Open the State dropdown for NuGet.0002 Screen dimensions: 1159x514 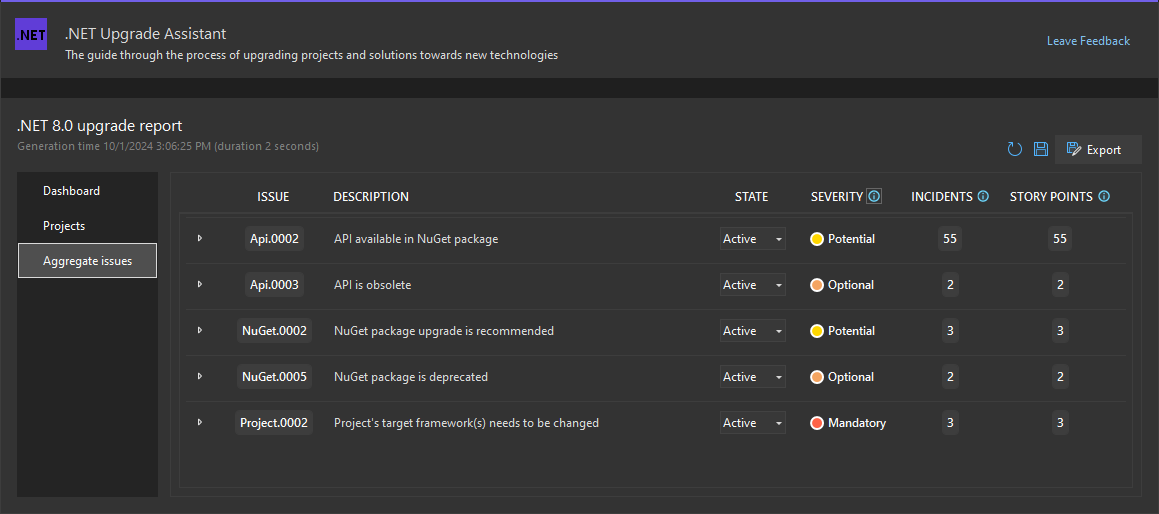click(x=752, y=331)
